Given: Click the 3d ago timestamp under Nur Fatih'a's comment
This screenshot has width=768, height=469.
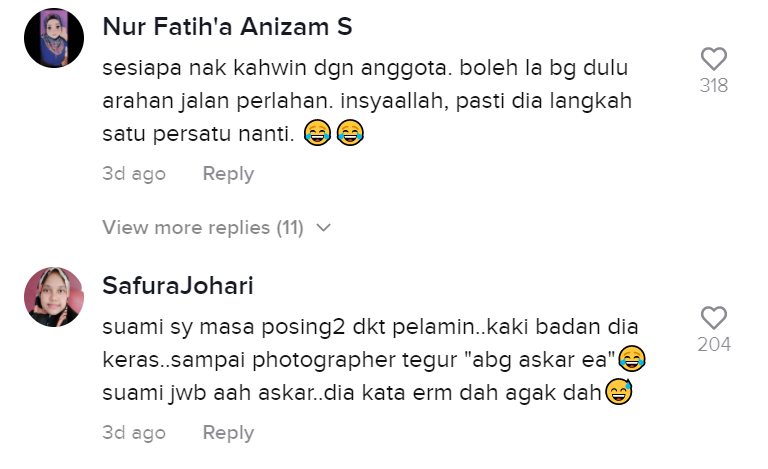Looking at the screenshot, I should [134, 173].
